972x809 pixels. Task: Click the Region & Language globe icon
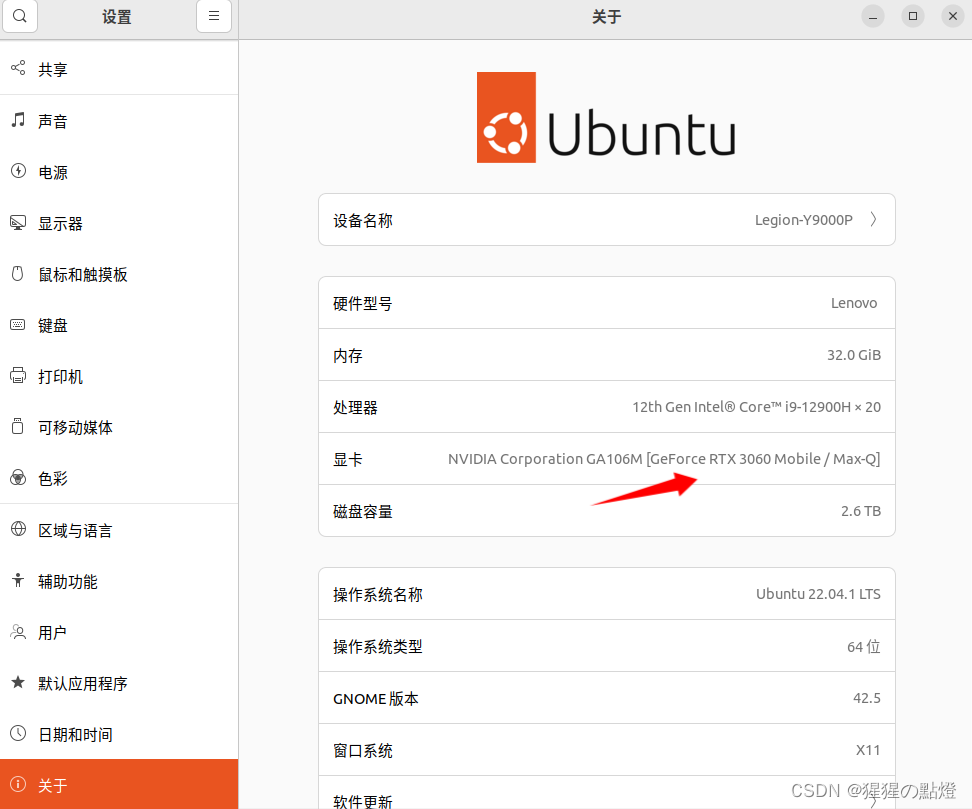click(x=18, y=529)
